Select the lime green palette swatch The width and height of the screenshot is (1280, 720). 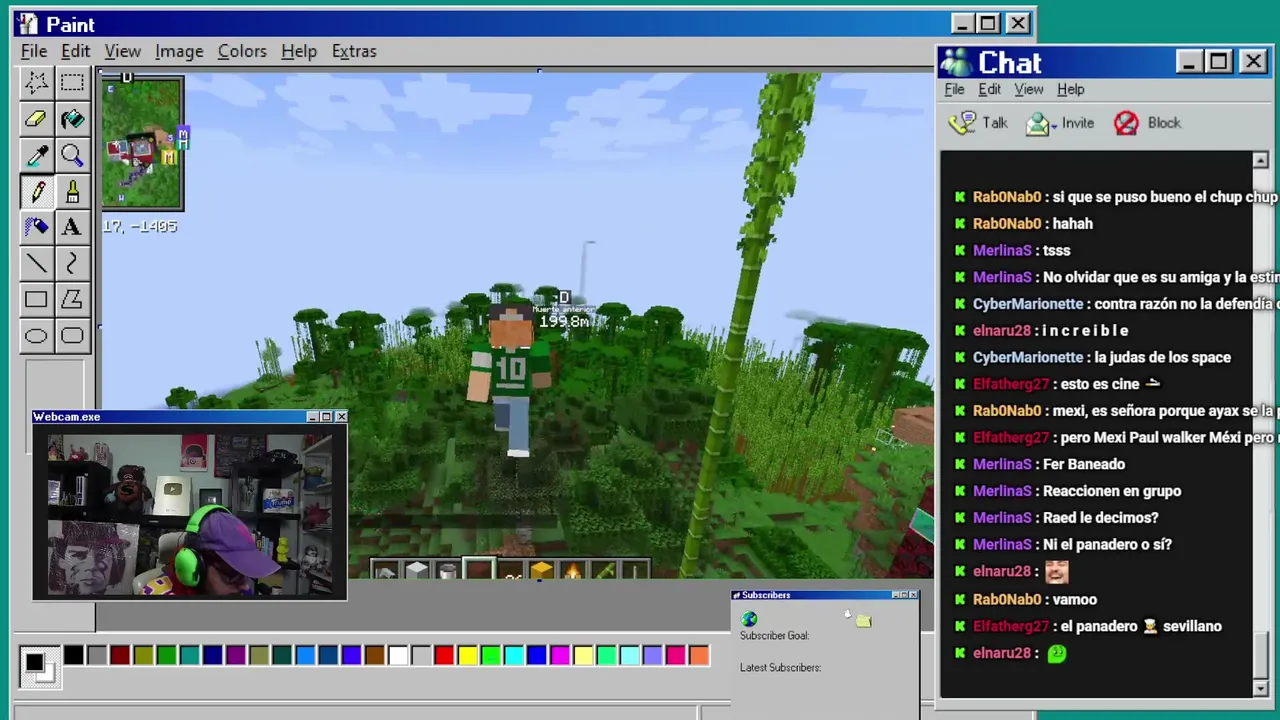tap(490, 656)
